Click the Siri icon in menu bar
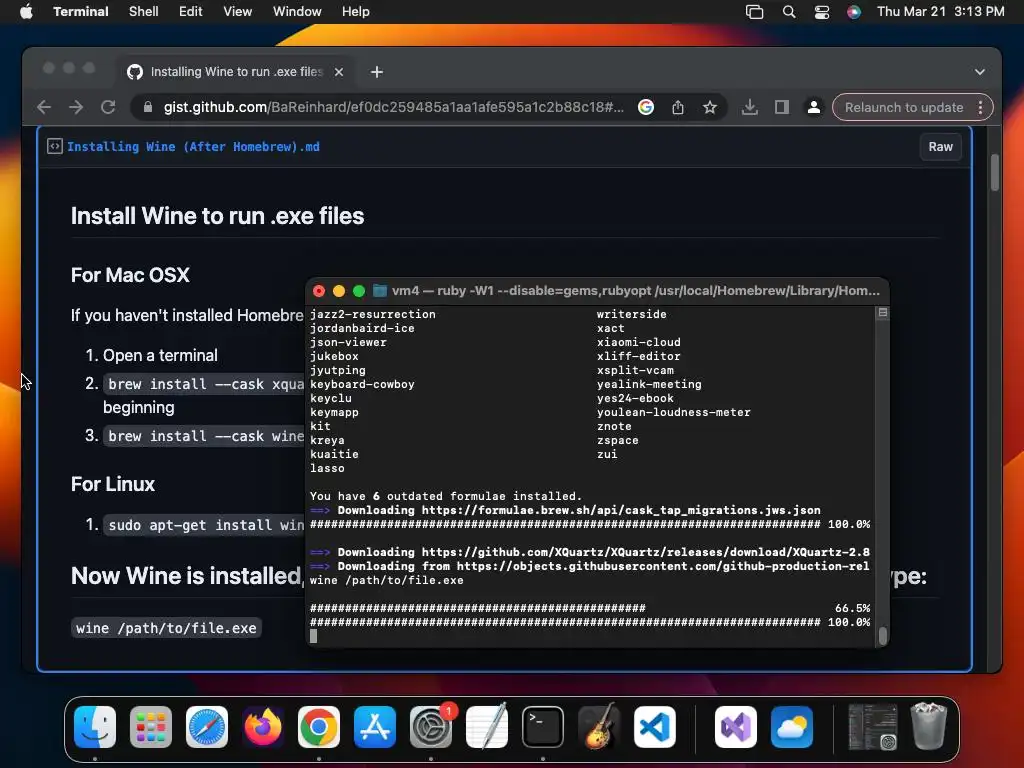 point(854,12)
